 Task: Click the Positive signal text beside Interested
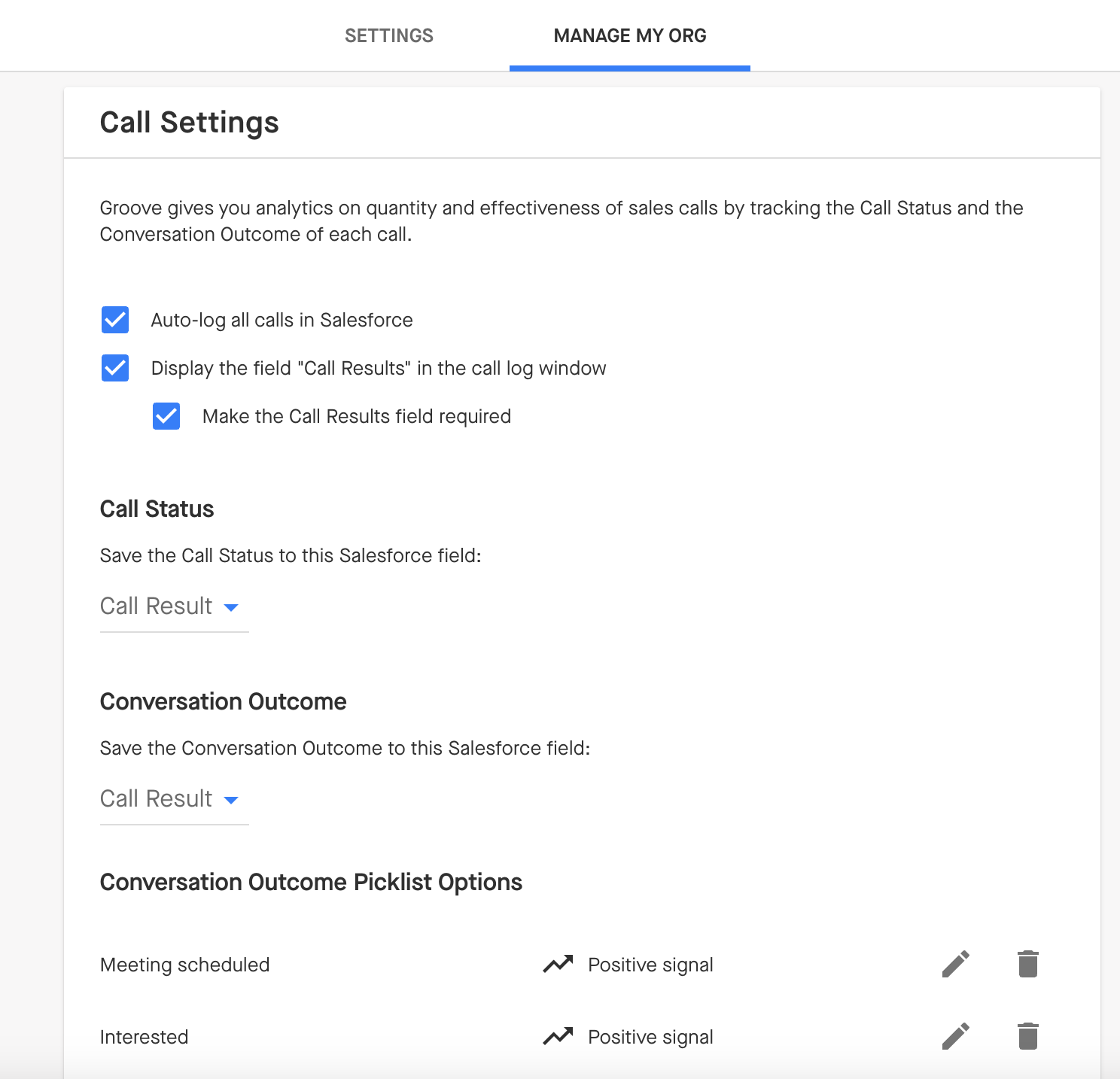(x=650, y=1037)
